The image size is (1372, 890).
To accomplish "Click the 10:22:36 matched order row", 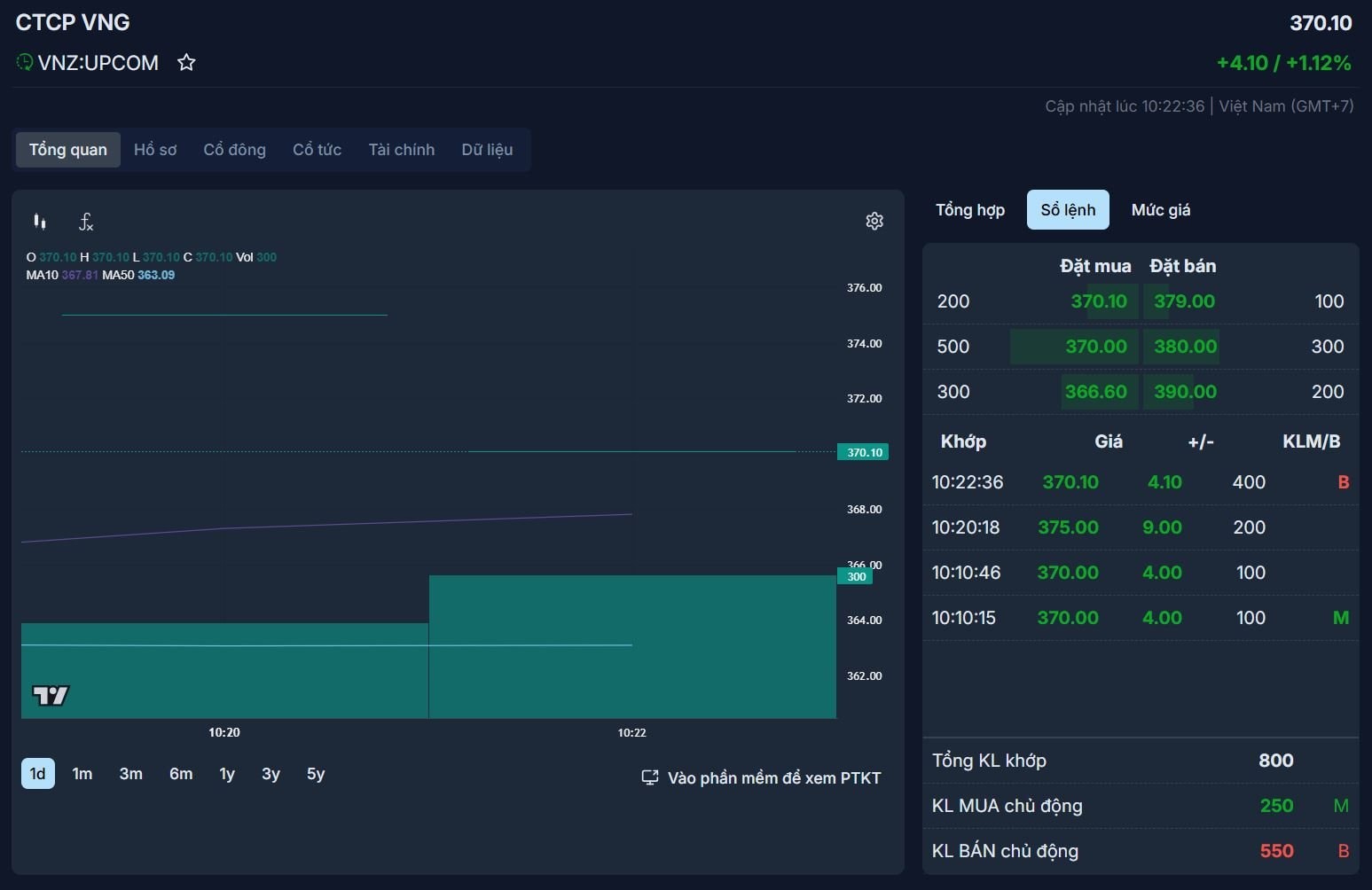I will pos(1140,482).
